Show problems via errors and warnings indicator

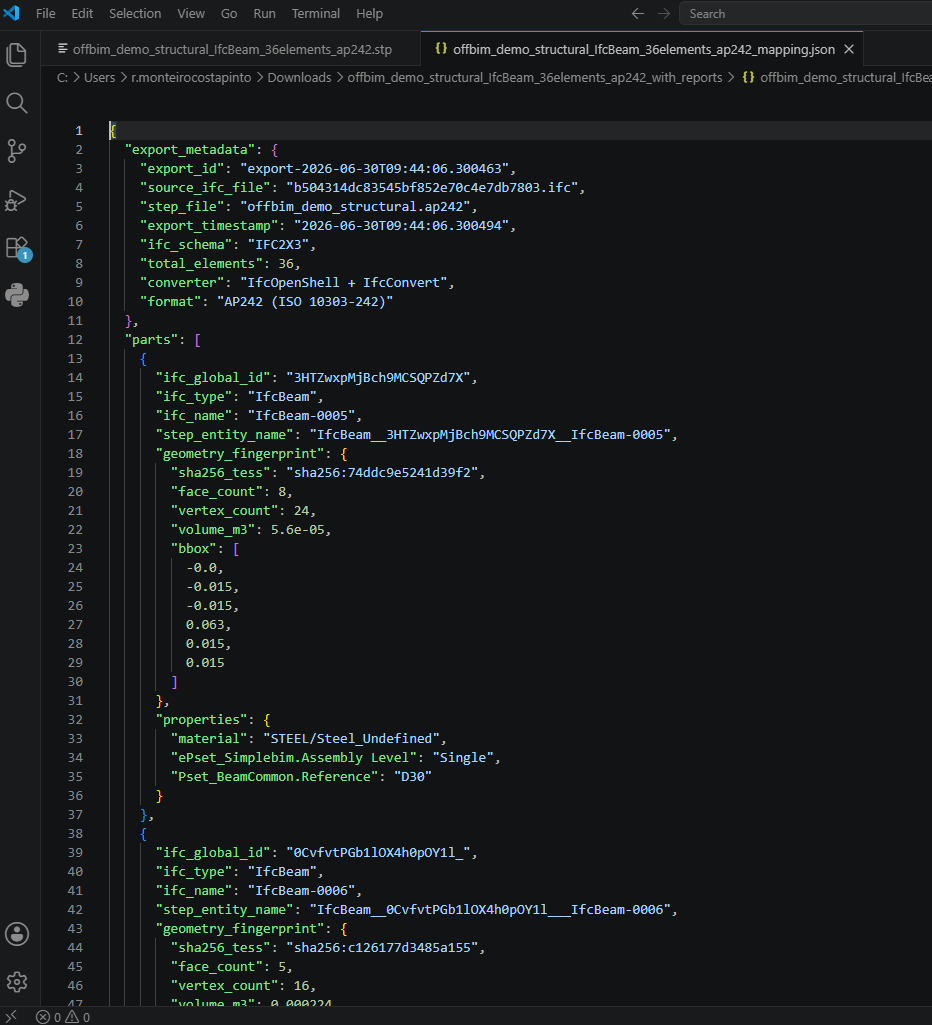pos(63,1017)
